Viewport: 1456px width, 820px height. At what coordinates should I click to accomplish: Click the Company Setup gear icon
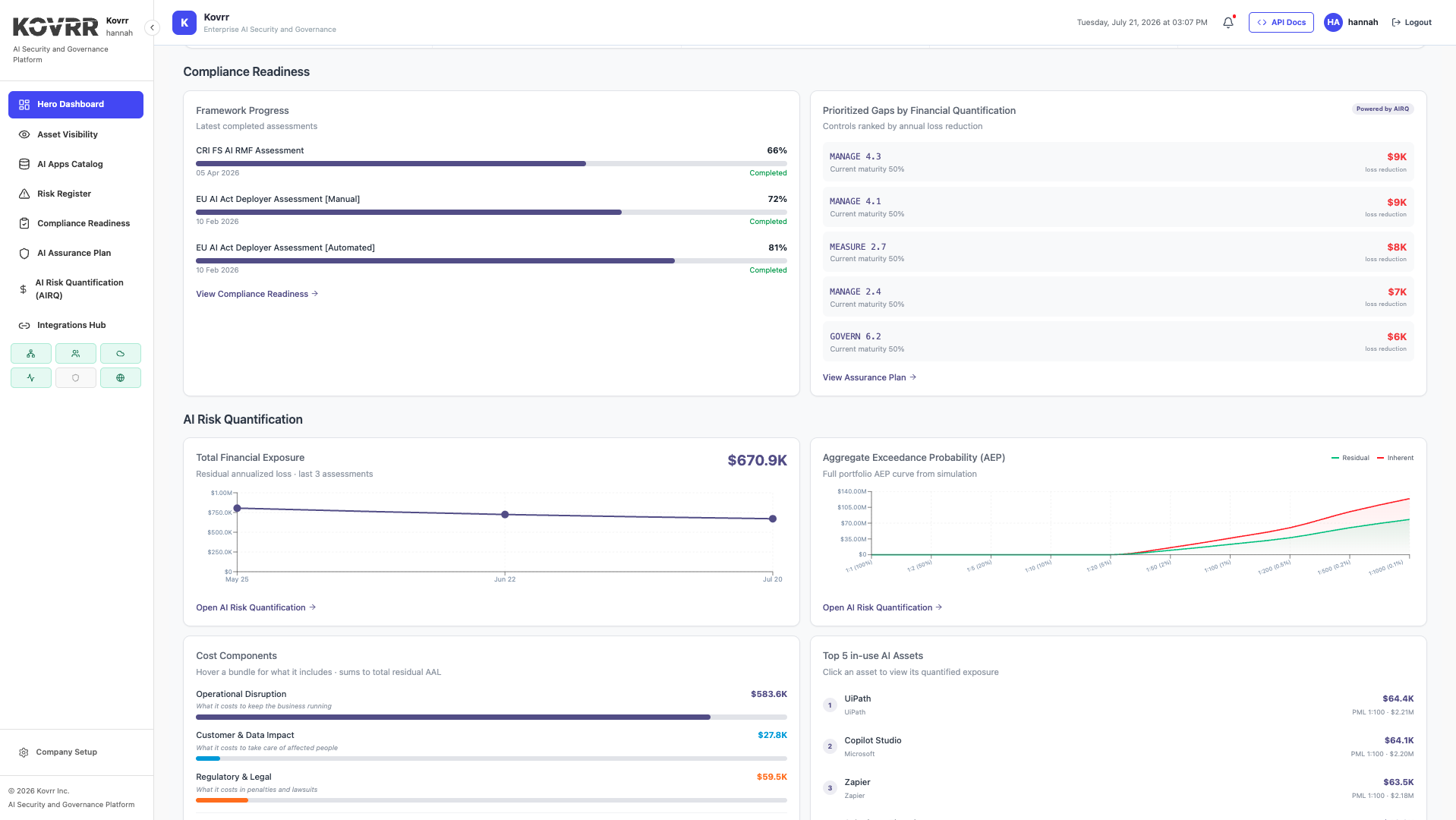[24, 752]
